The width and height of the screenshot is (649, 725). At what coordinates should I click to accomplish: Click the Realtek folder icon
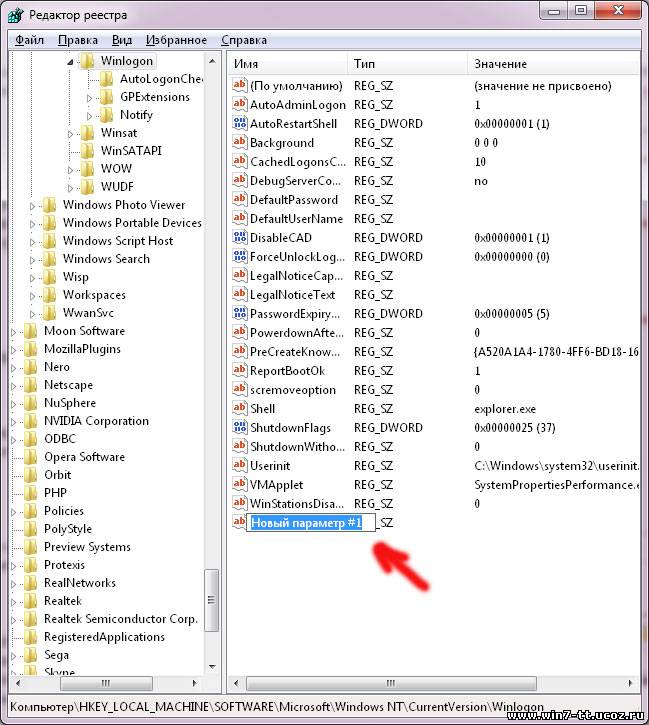[30, 601]
